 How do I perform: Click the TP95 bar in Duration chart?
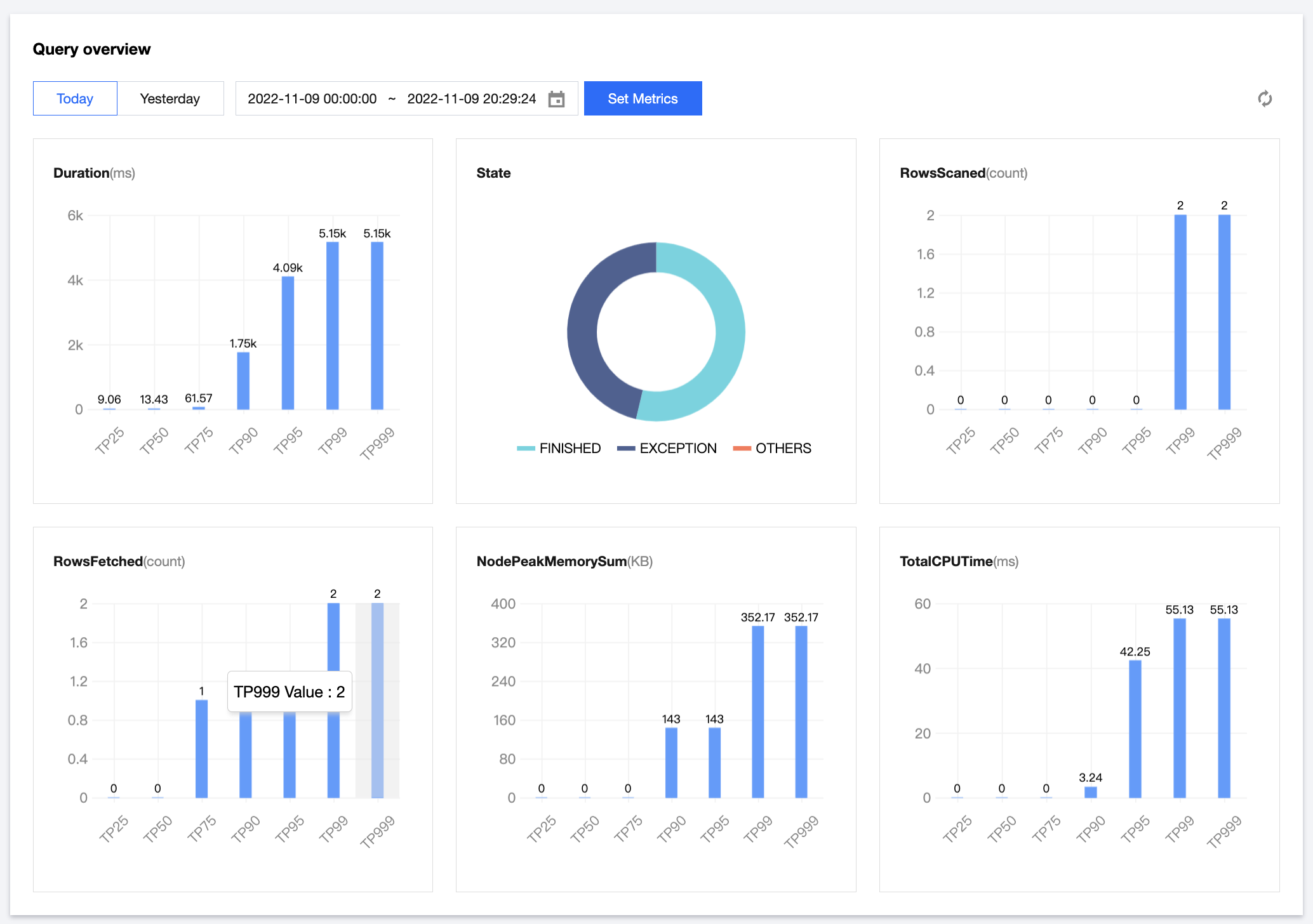[x=288, y=343]
